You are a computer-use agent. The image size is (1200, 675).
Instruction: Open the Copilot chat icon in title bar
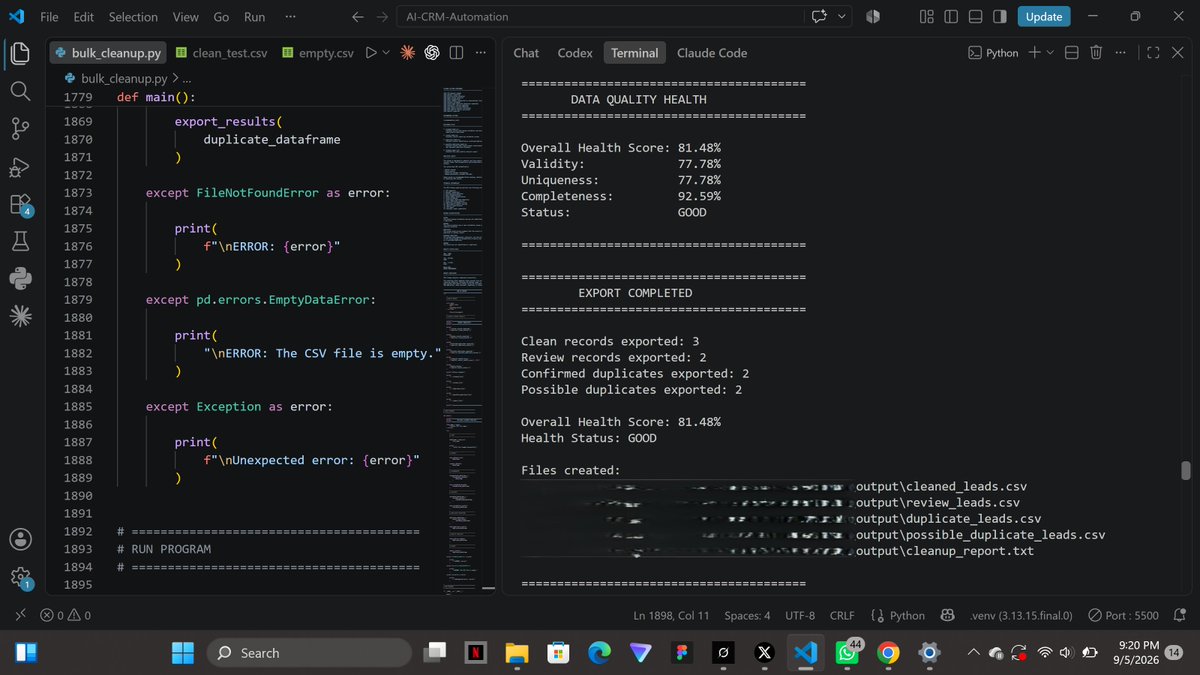(x=820, y=17)
